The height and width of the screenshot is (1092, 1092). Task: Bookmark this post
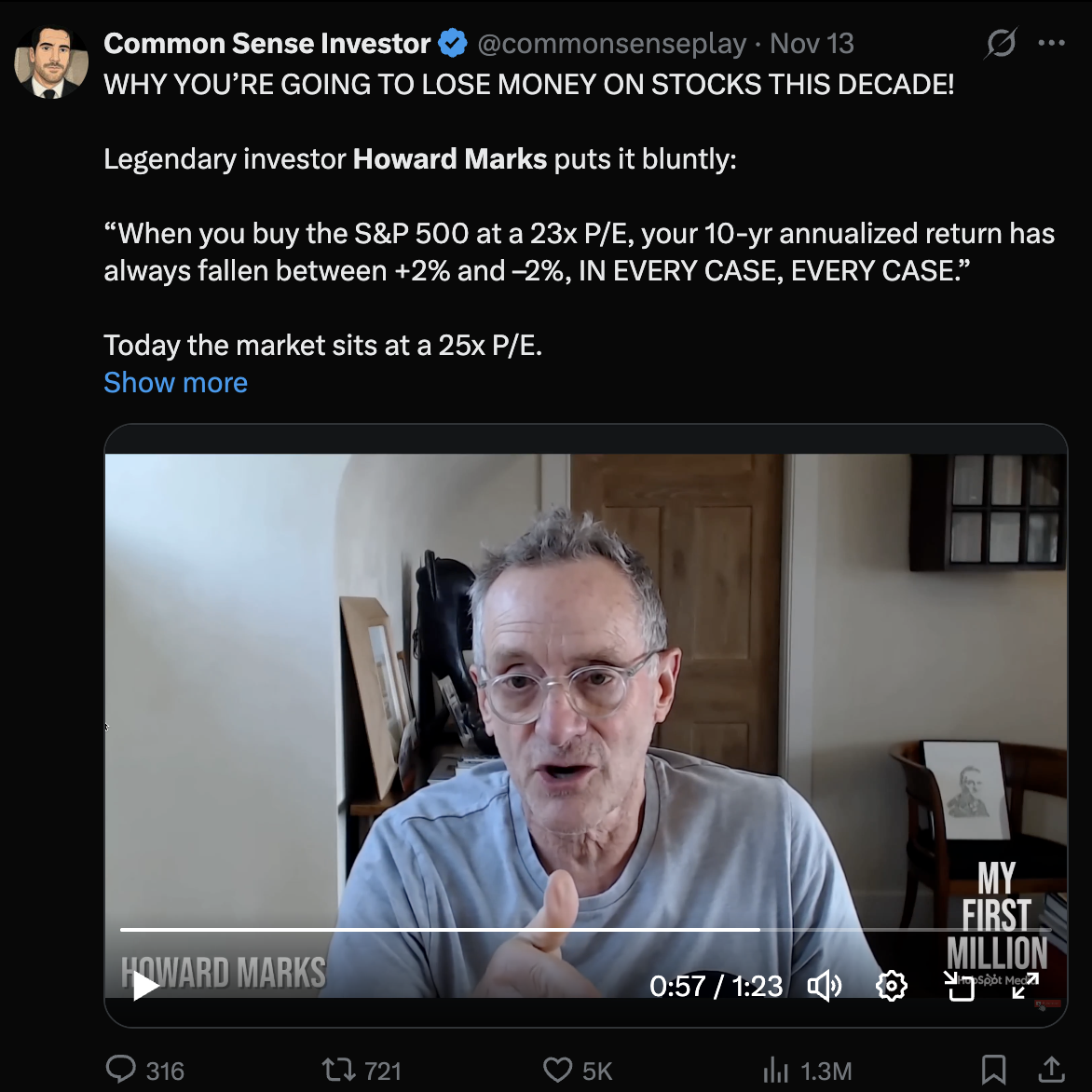tap(993, 1070)
